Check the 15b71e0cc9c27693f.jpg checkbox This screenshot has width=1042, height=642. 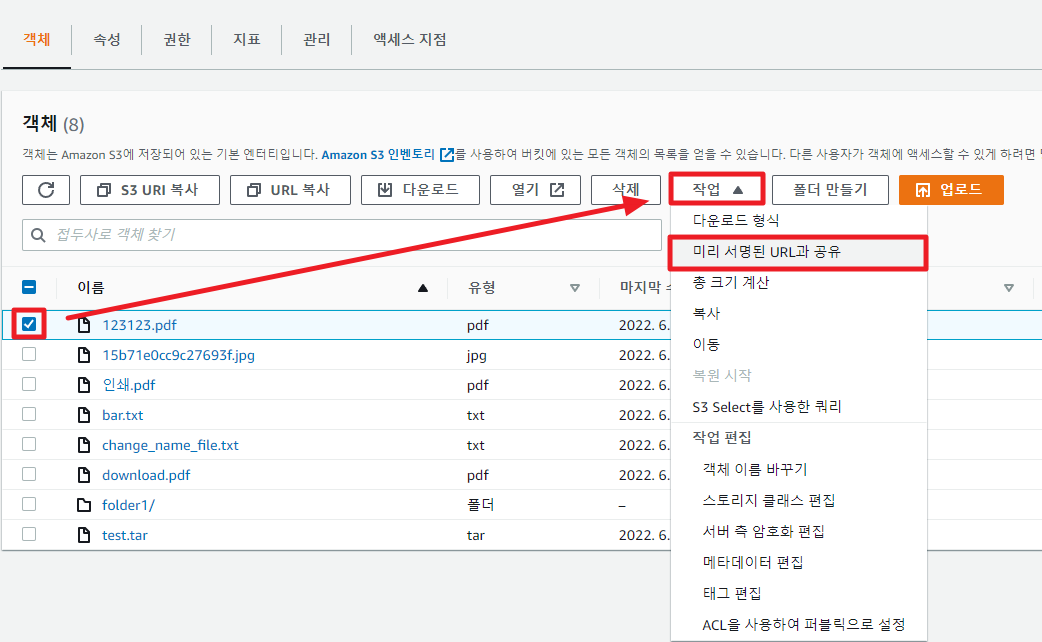pos(29,354)
